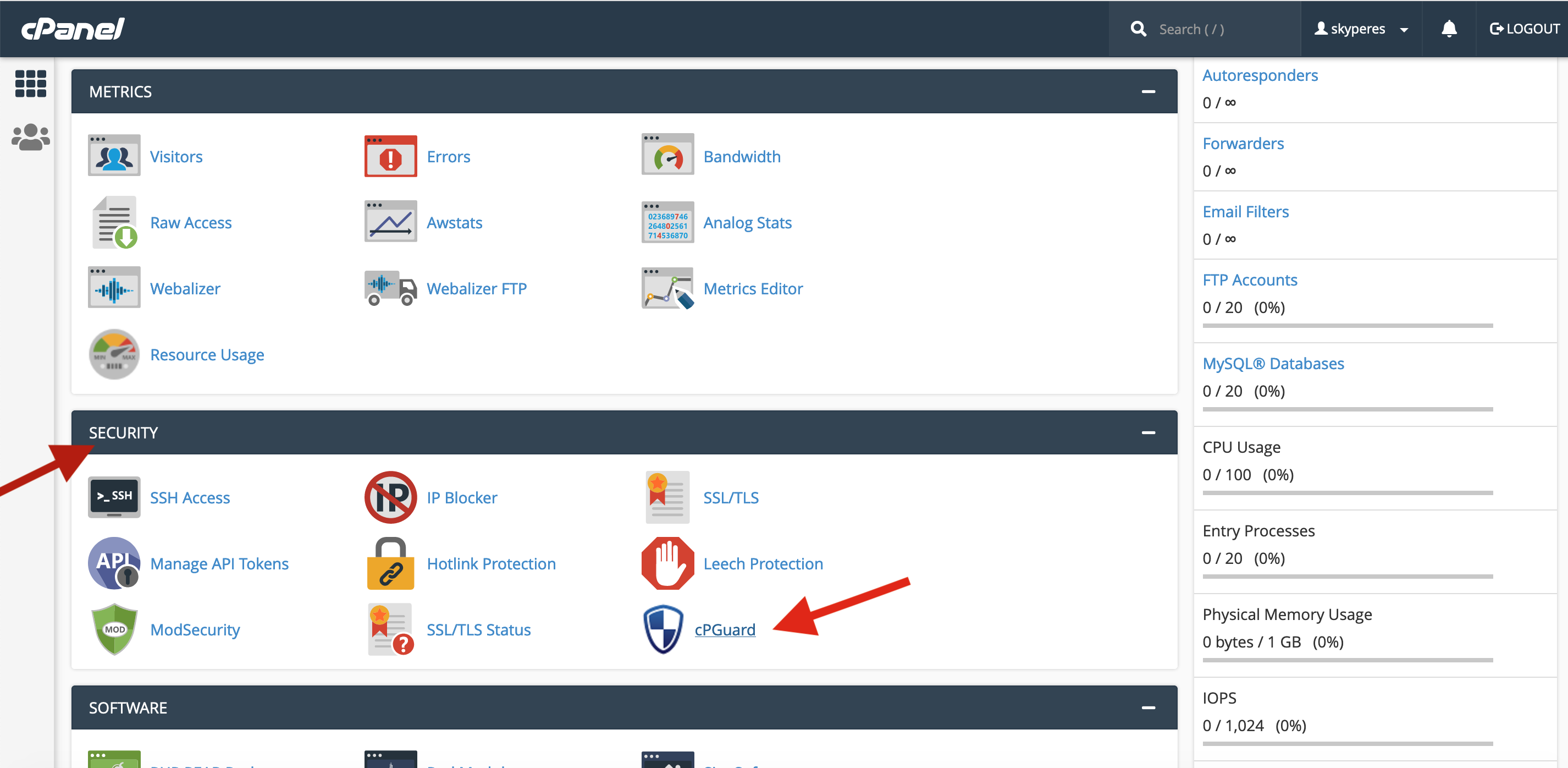Collapse the Software section
Viewport: 1568px width, 768px height.
click(1148, 707)
